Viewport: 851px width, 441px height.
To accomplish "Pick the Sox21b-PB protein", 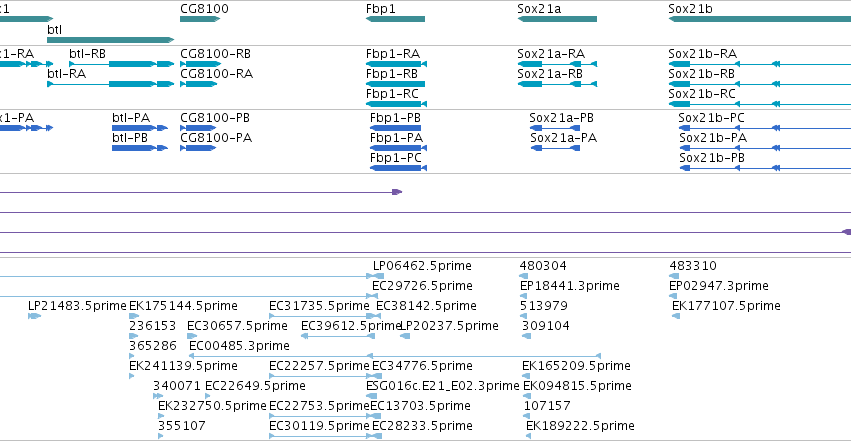I will 712,157.
